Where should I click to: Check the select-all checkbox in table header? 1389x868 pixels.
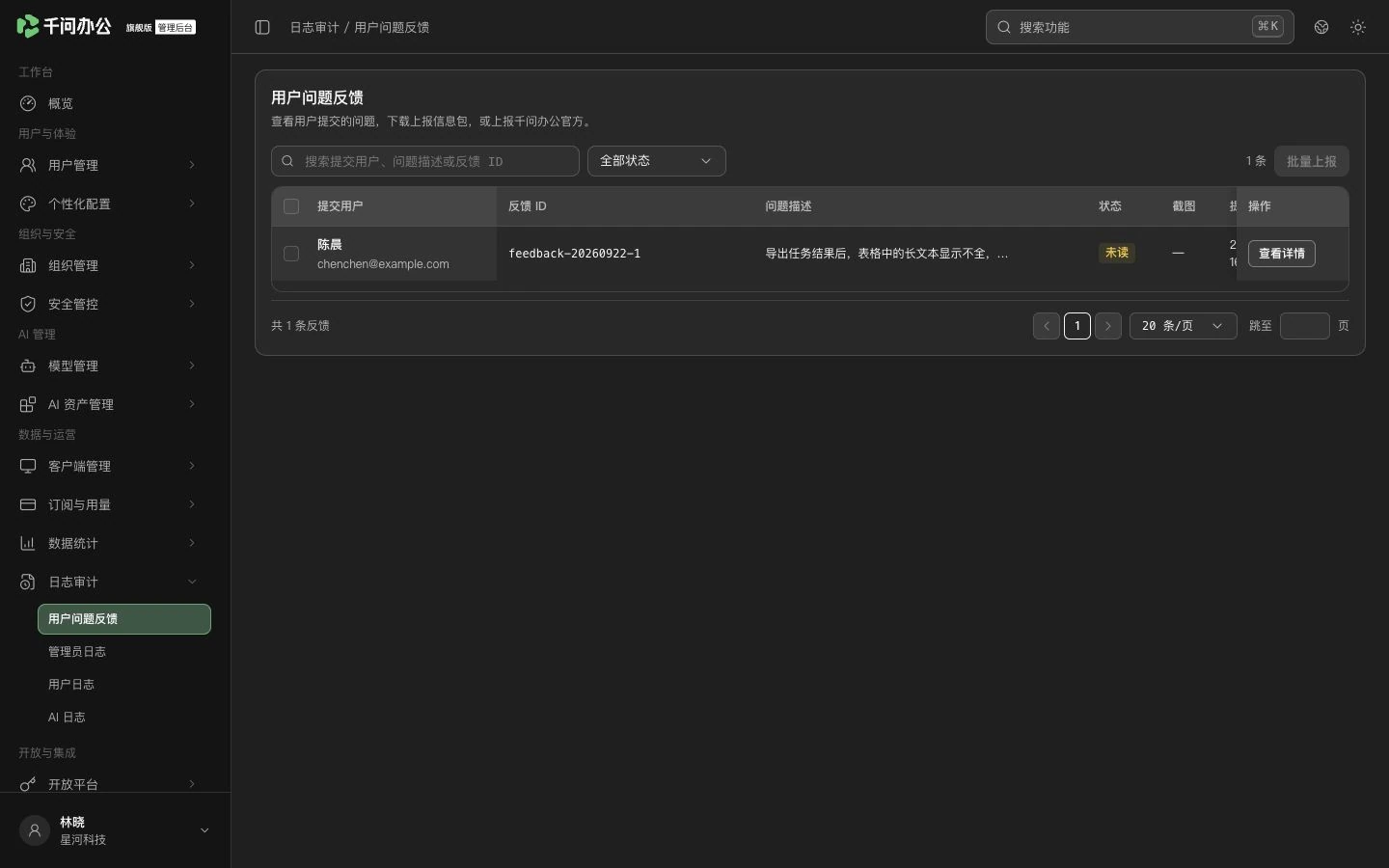(x=291, y=206)
